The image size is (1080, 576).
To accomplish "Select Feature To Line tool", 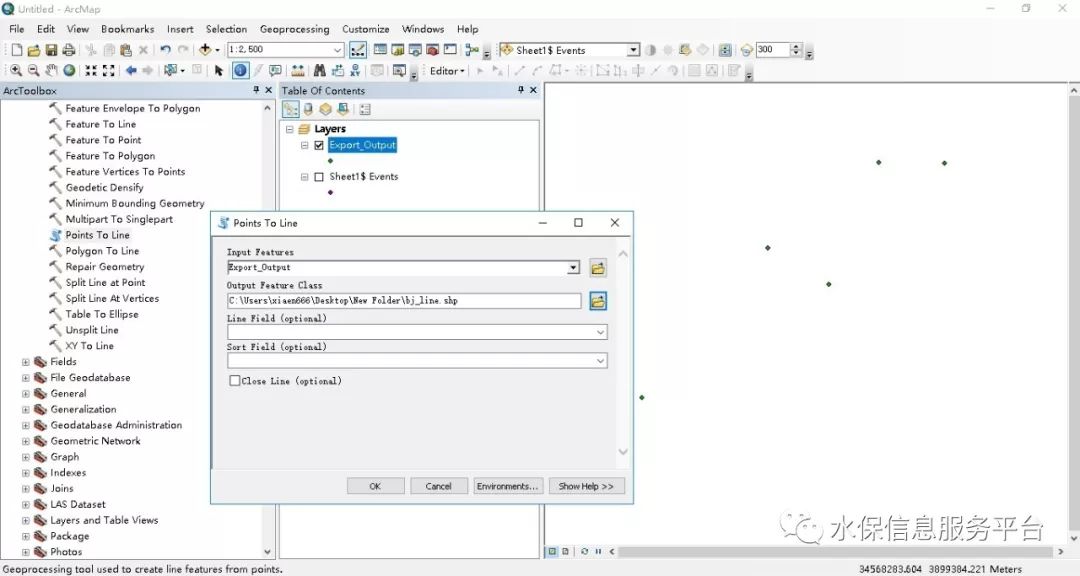I will click(x=101, y=124).
